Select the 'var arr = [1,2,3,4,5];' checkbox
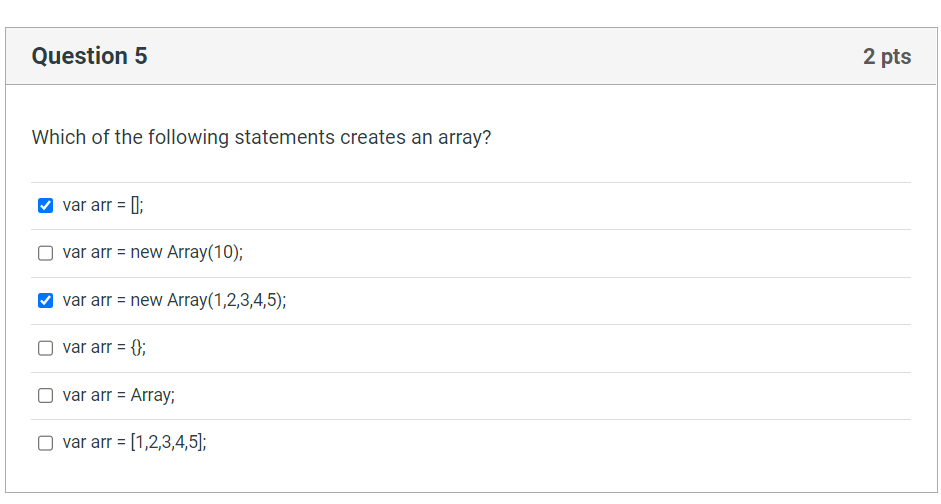 click(46, 443)
